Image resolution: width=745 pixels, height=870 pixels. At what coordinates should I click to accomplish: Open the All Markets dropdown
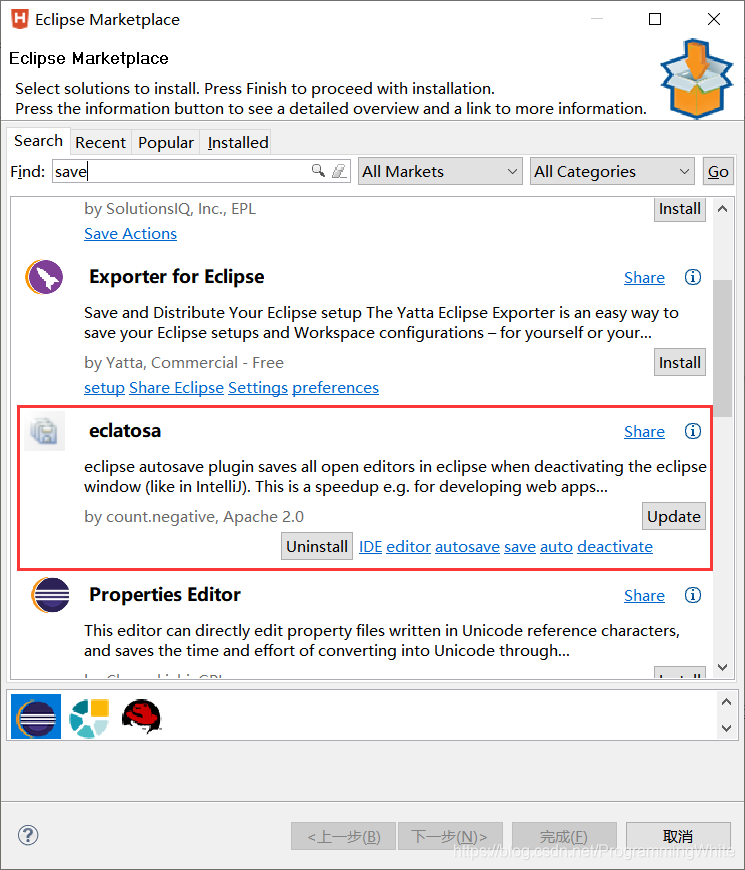click(x=440, y=171)
